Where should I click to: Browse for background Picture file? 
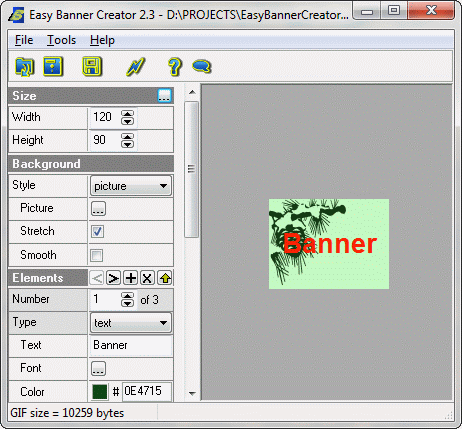click(98, 208)
